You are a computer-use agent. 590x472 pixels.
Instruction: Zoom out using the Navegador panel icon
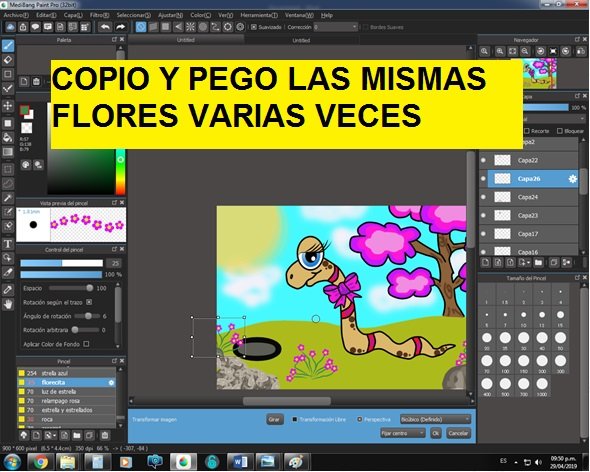[525, 51]
